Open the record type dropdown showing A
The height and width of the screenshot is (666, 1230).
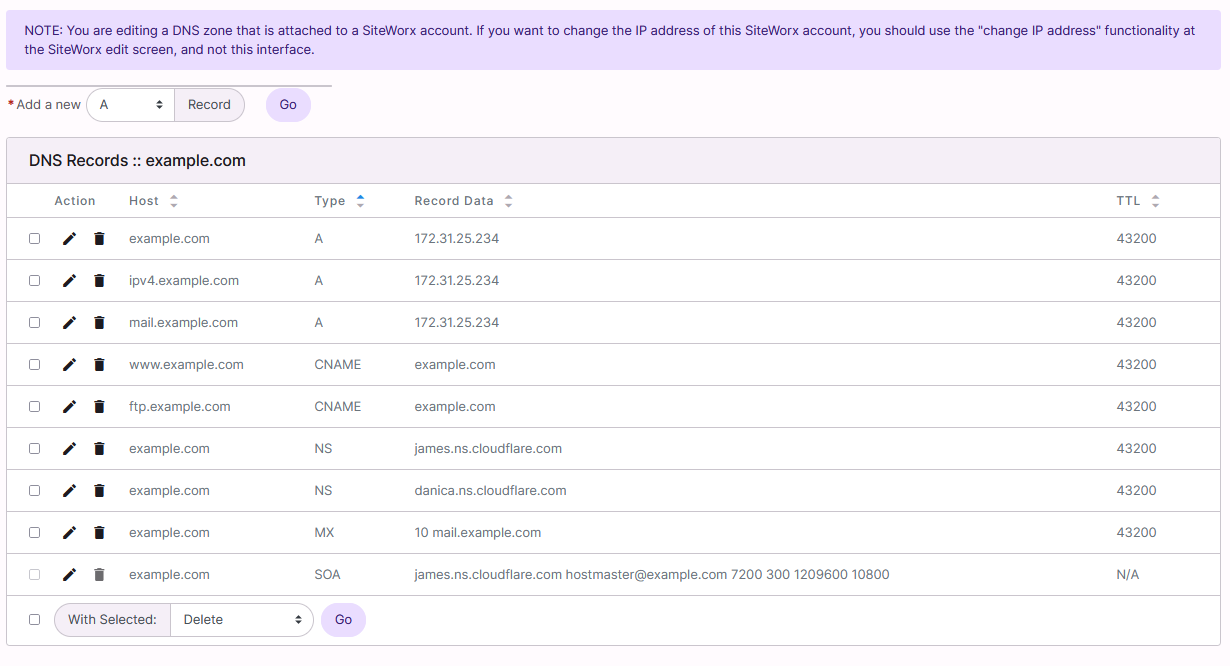tap(130, 104)
